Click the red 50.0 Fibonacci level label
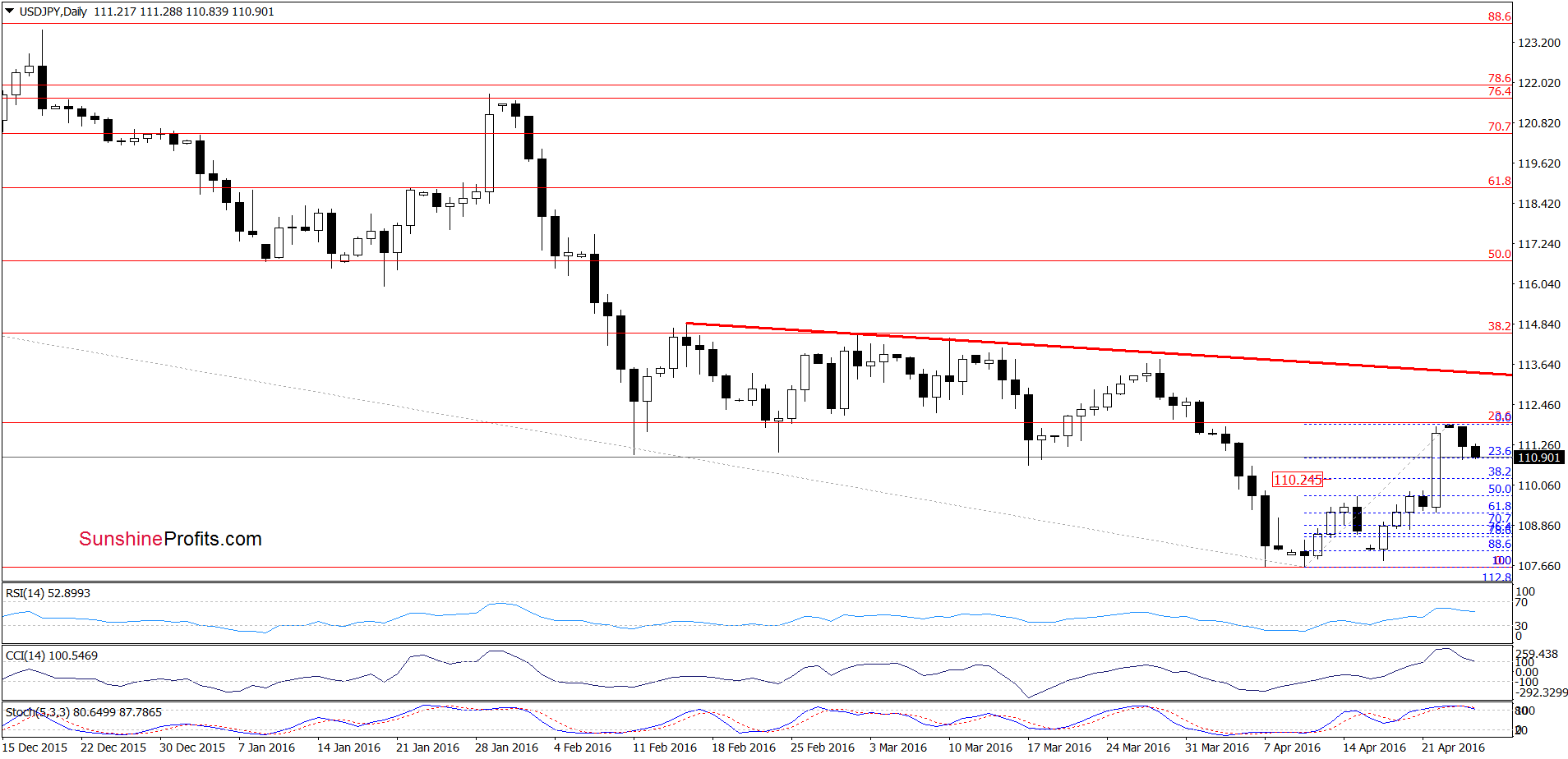Viewport: 1568px width, 759px height. 1500,254
